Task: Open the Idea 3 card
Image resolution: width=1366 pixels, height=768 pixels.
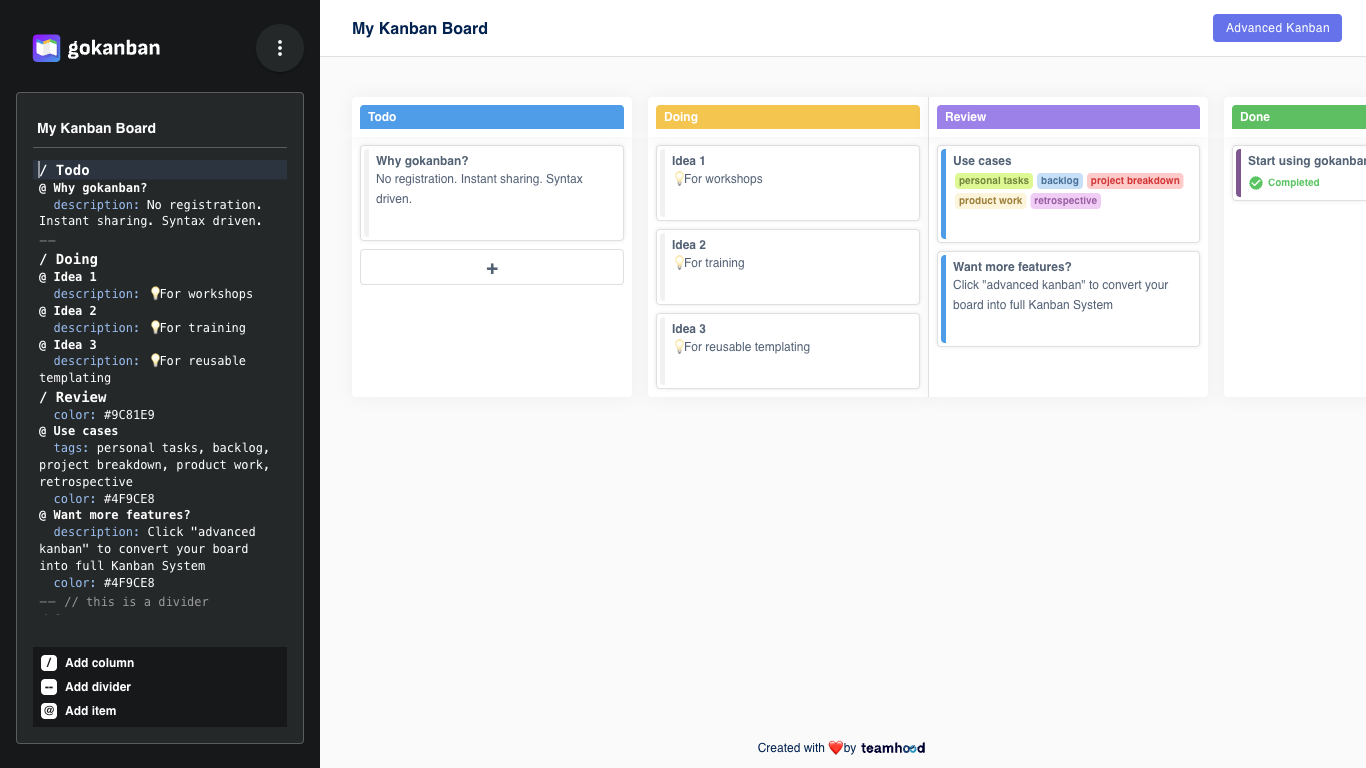Action: pyautogui.click(x=788, y=351)
